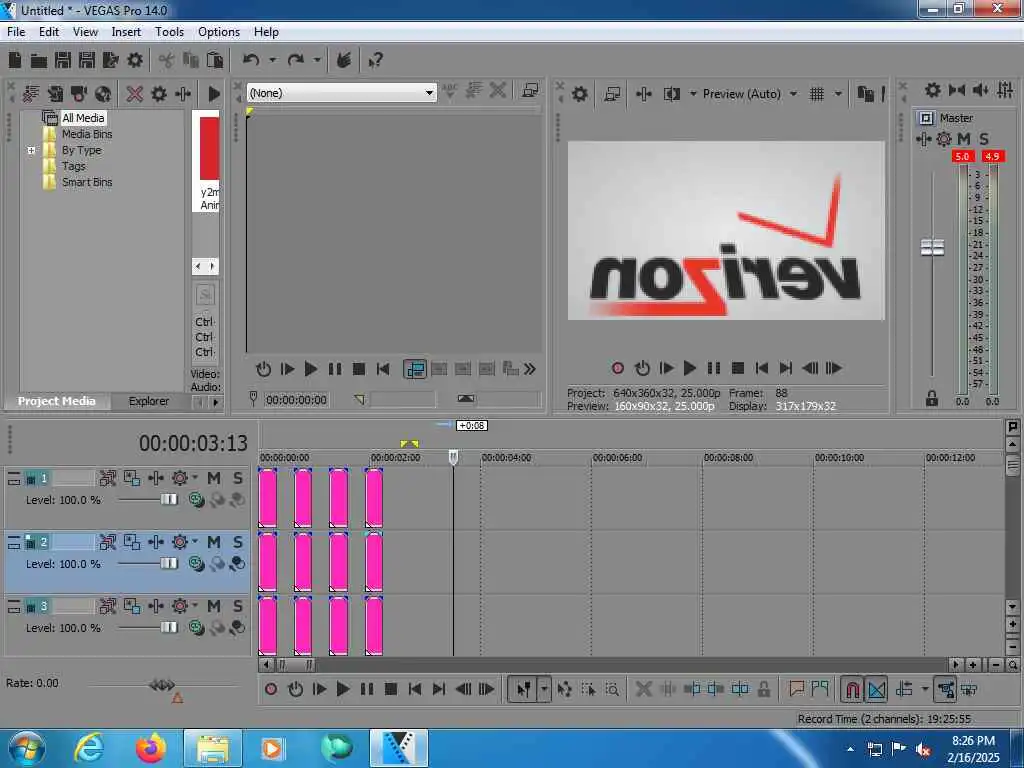Viewport: 1024px width, 768px height.
Task: Click the What's This help icon
Action: tap(376, 61)
